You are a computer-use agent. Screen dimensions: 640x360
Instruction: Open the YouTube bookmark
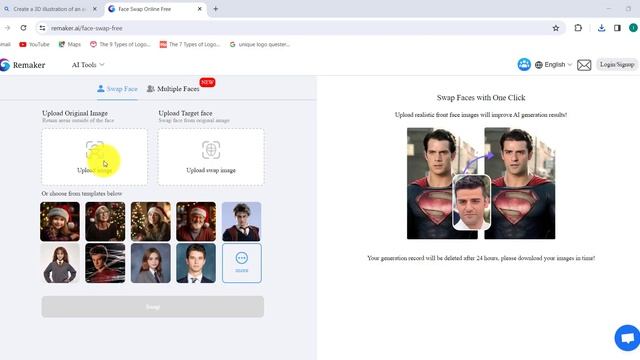click(34, 44)
